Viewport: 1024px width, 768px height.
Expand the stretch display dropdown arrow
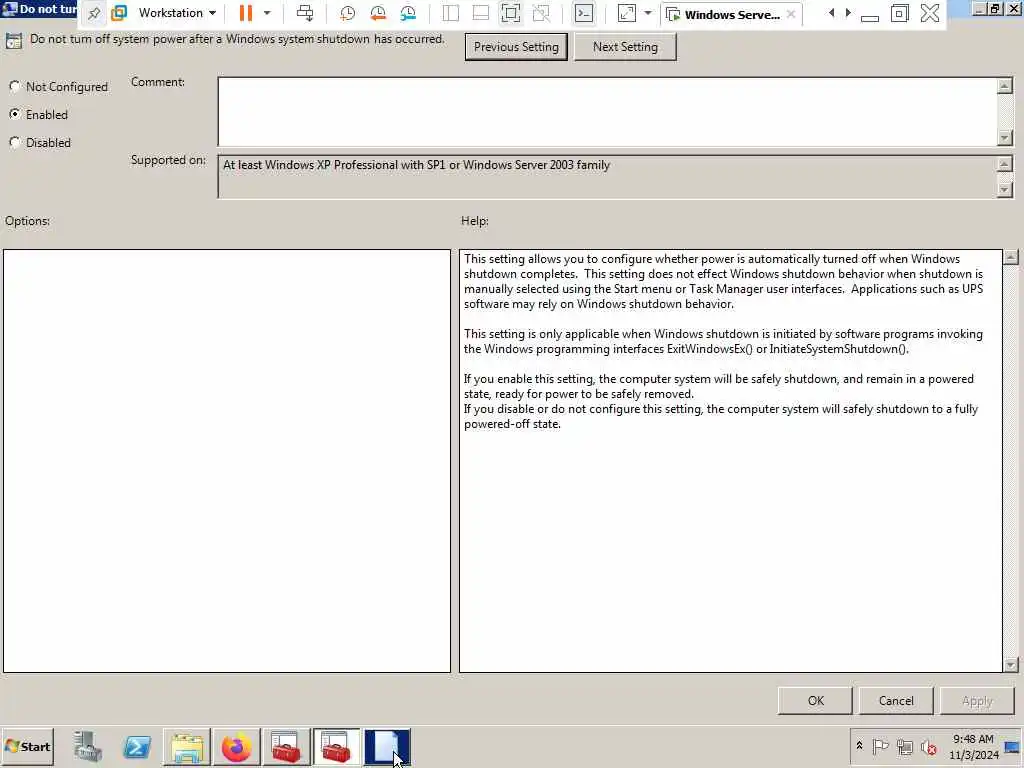(x=648, y=13)
